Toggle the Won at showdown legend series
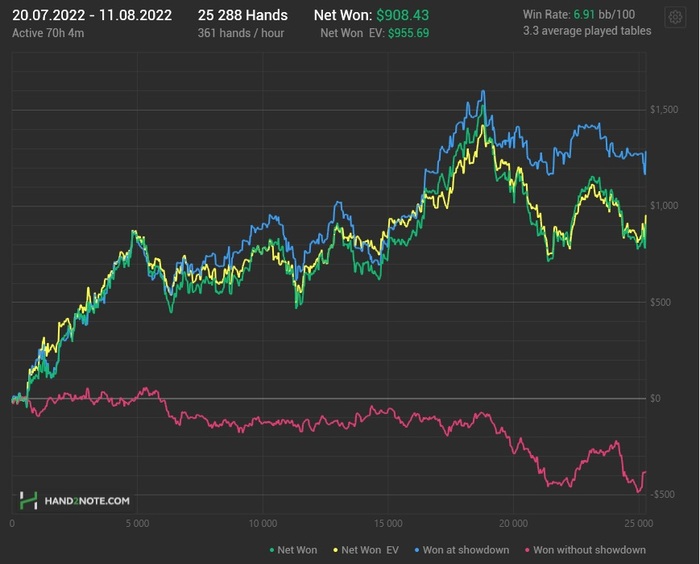The height and width of the screenshot is (564, 700). click(462, 550)
